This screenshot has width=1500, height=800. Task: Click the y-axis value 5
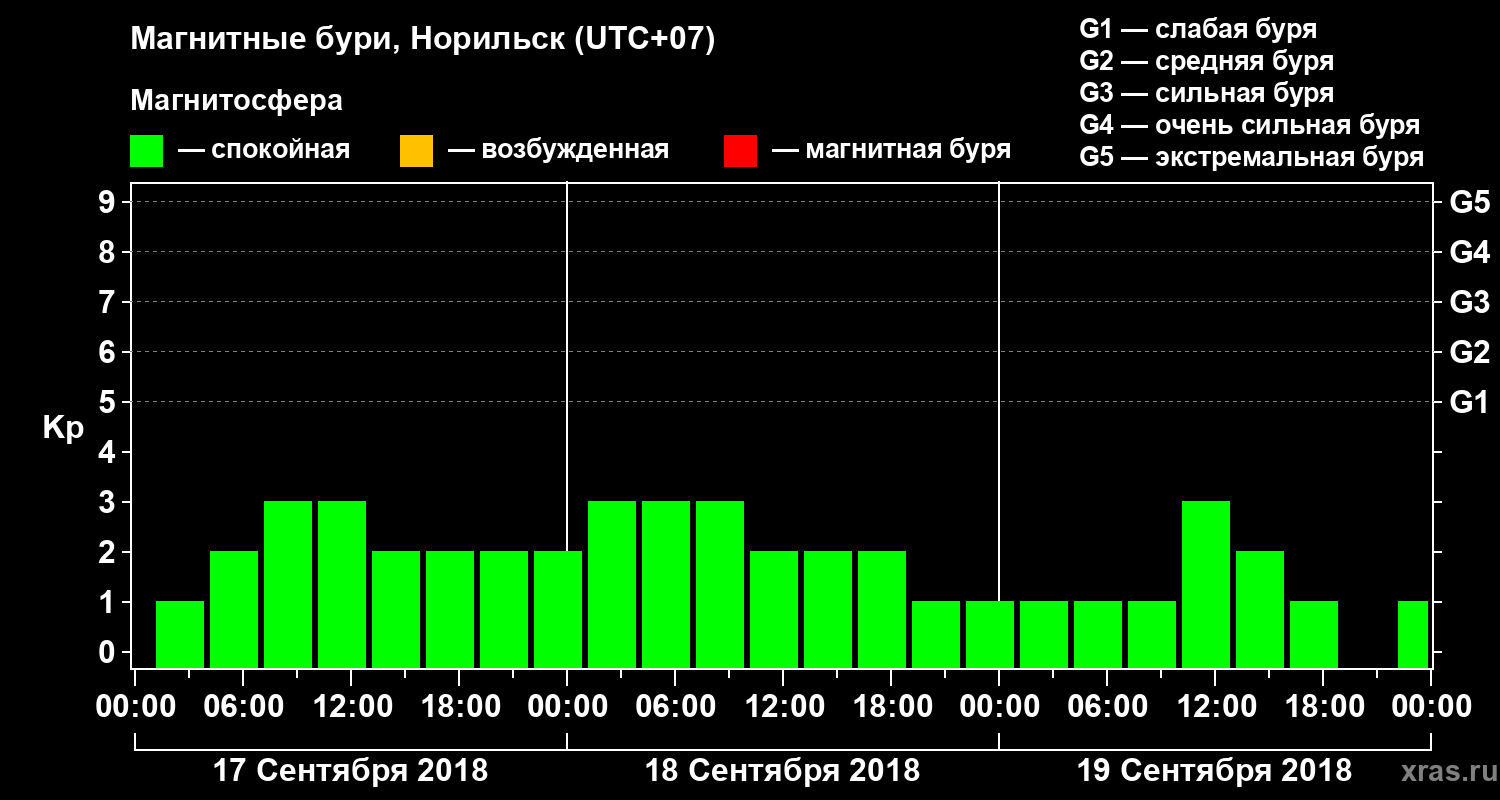(x=109, y=402)
